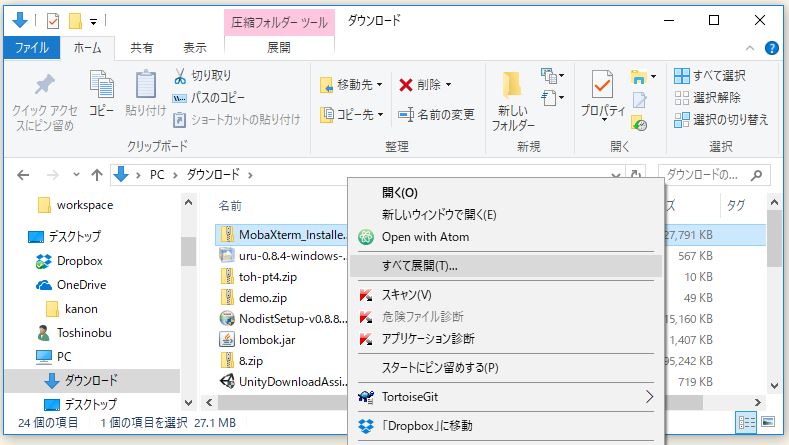This screenshot has width=789, height=445.
Task: Click the Refresh button beside address bar
Action: pos(636,175)
